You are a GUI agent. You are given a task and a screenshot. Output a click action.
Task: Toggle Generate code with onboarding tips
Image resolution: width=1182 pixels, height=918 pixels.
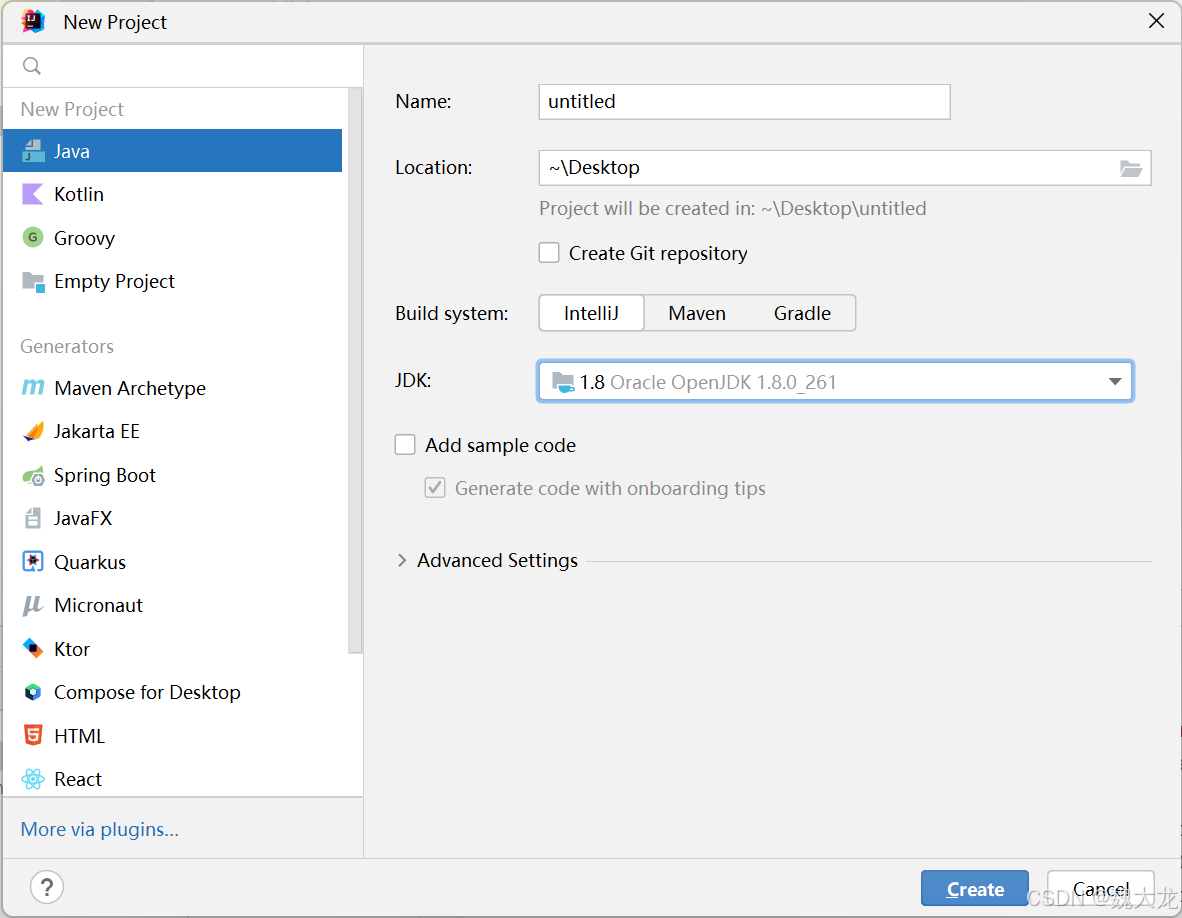435,488
